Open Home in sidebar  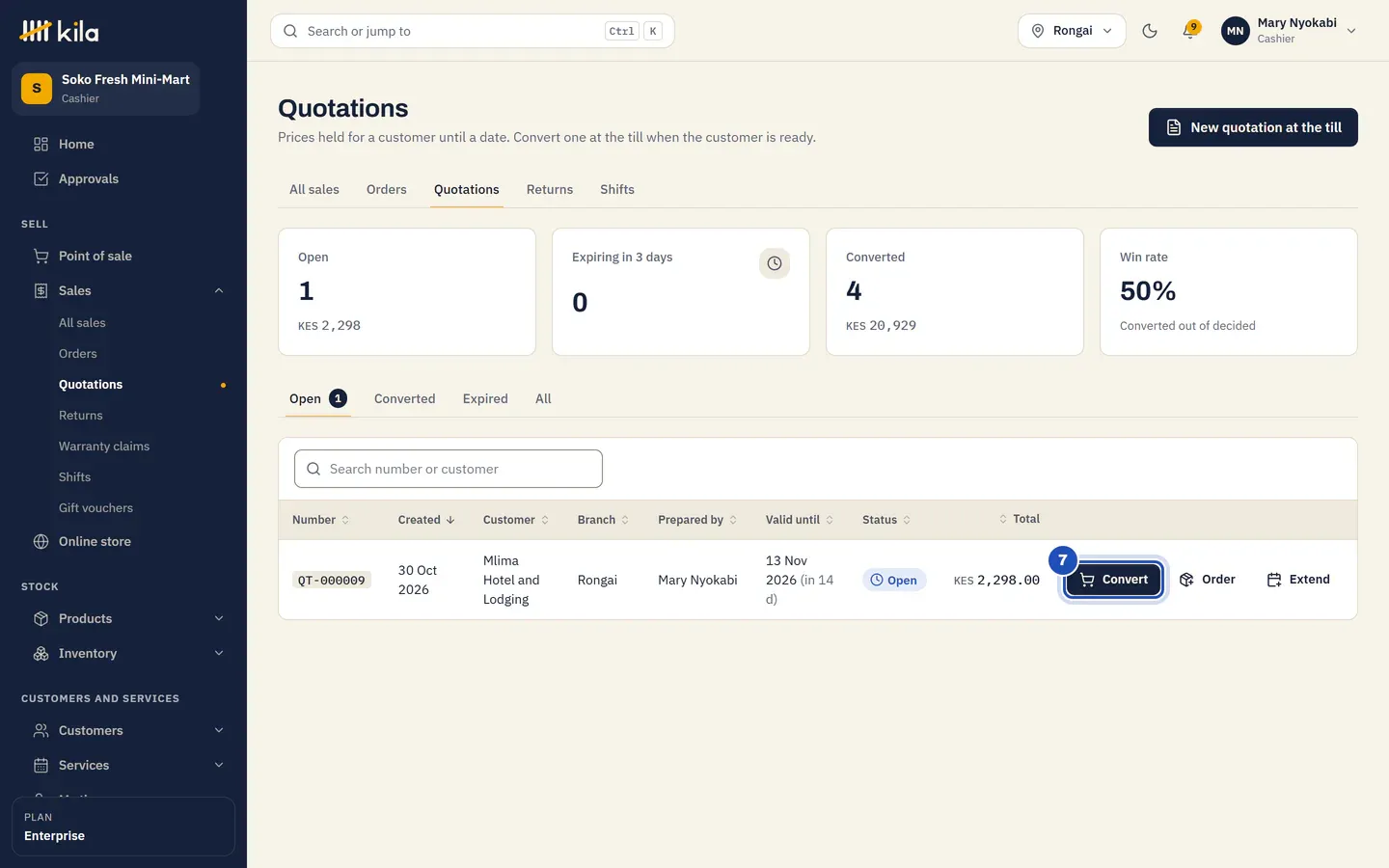[123, 144]
